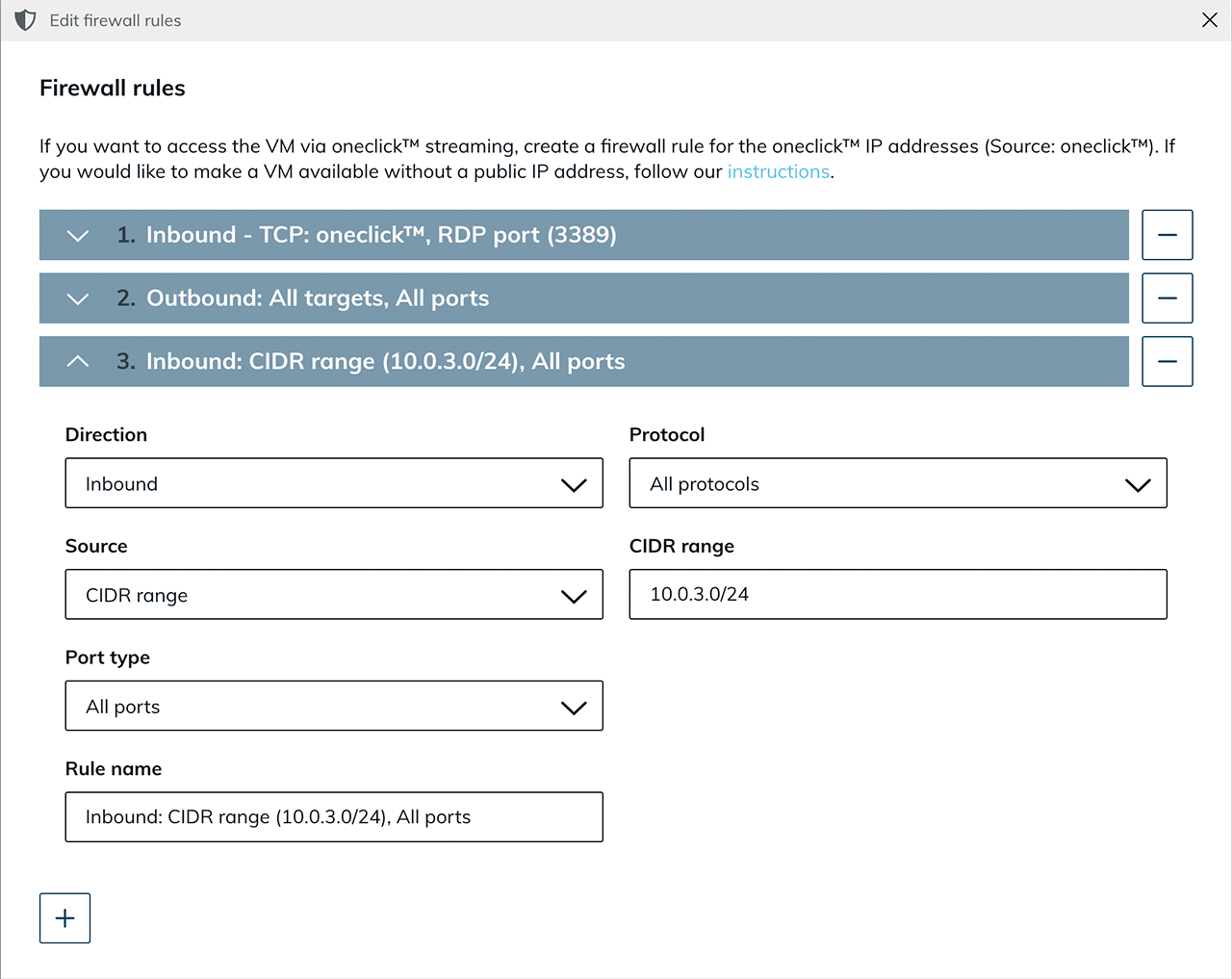Screen dimensions: 1232x979
Task: Click the CIDR range field with 10.0.3.0/24
Action: 897,594
